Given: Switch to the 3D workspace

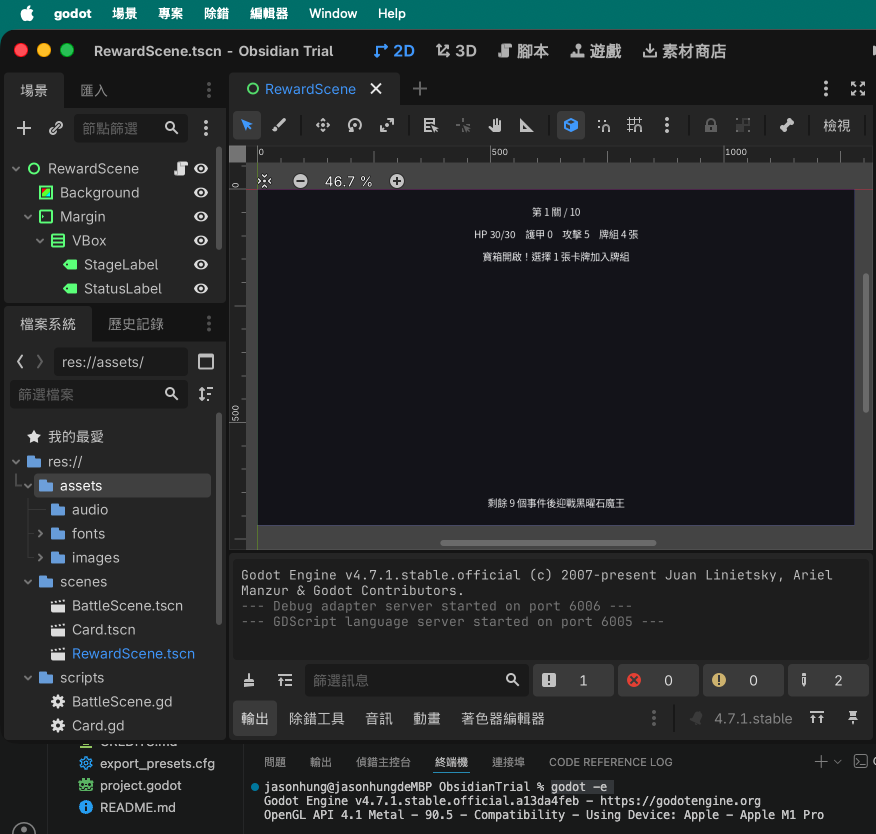Looking at the screenshot, I should click(x=456, y=51).
